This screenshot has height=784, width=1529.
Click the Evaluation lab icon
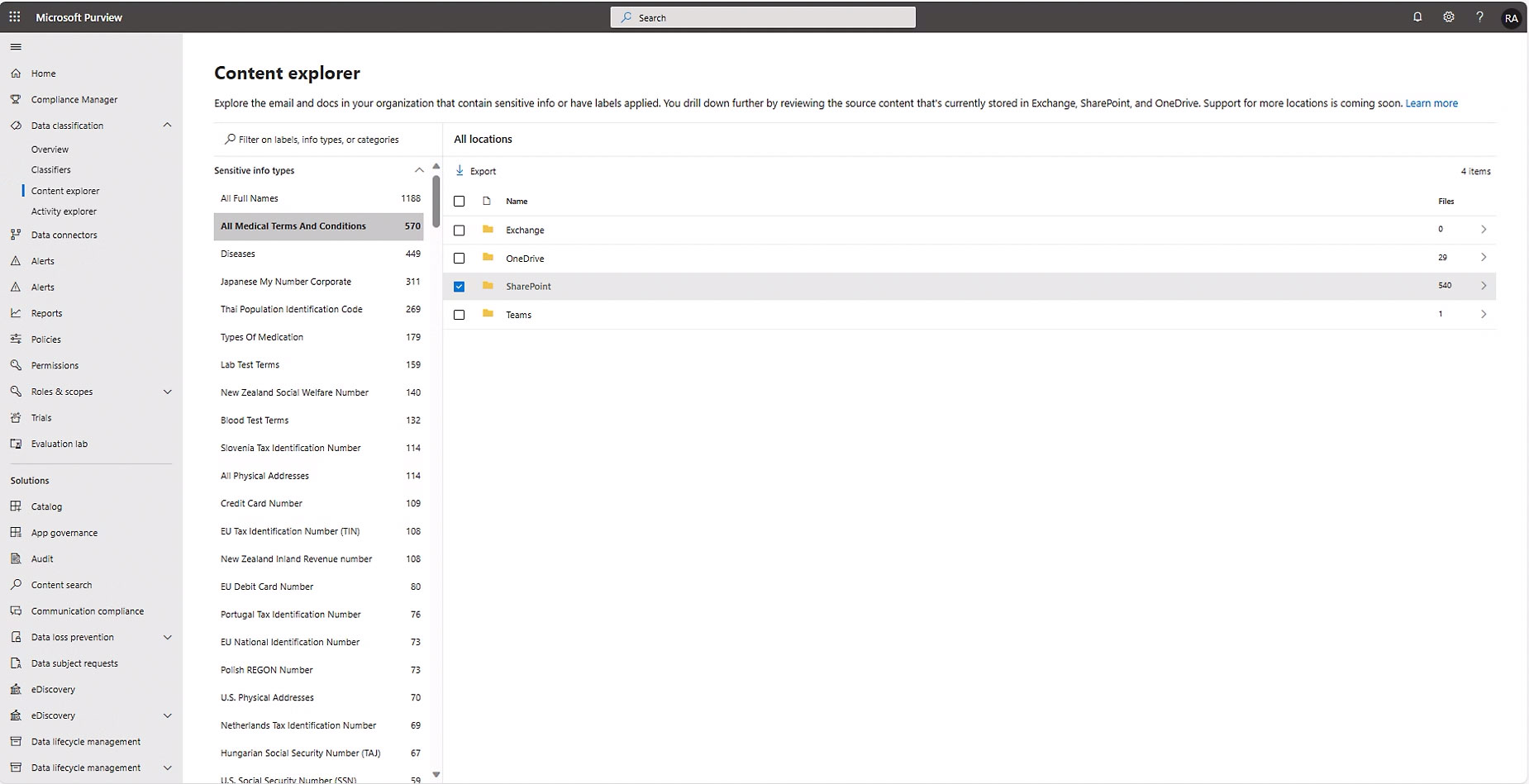click(x=16, y=444)
